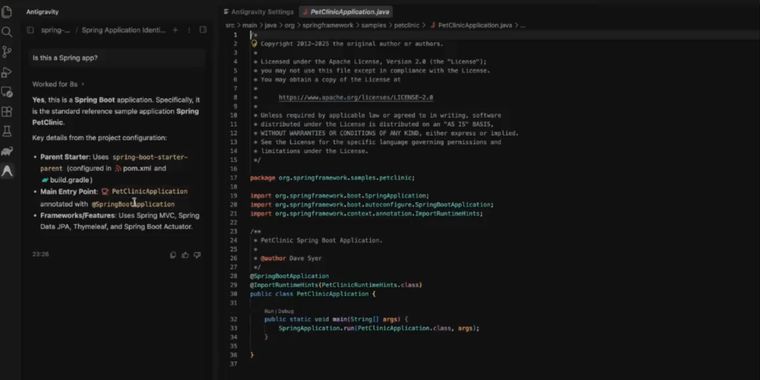Open the Source Control view
This screenshot has width=760, height=380.
coord(7,52)
